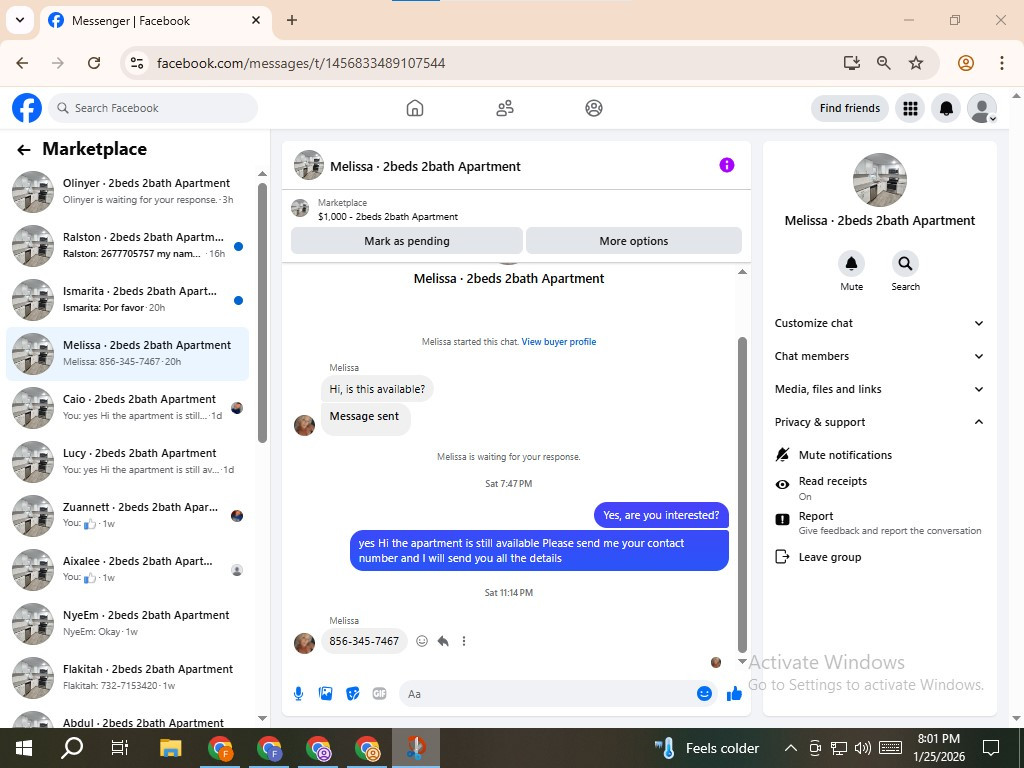This screenshot has height=768, width=1024.
Task: Open a new browser tab
Action: click(292, 20)
